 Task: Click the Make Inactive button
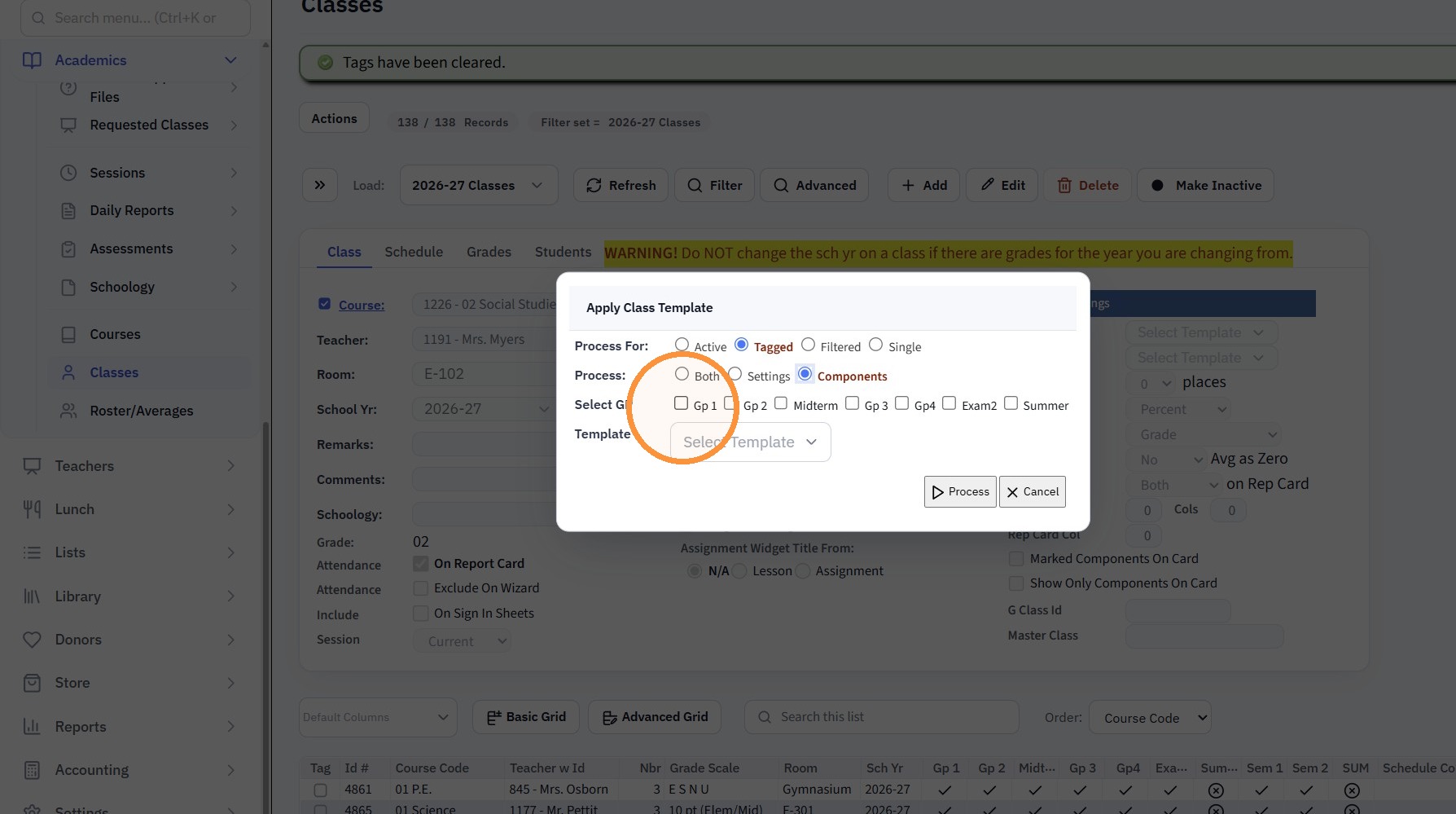point(1205,186)
